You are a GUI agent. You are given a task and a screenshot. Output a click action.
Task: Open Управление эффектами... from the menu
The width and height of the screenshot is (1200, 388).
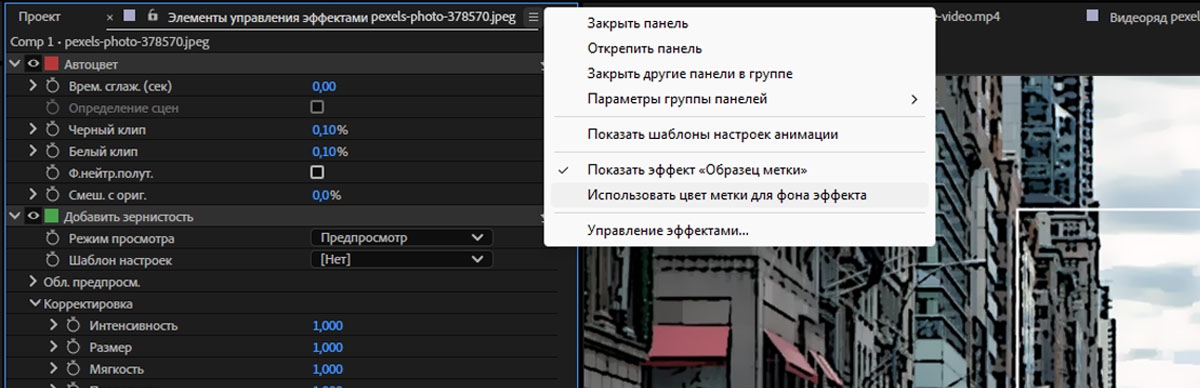[x=740, y=231]
